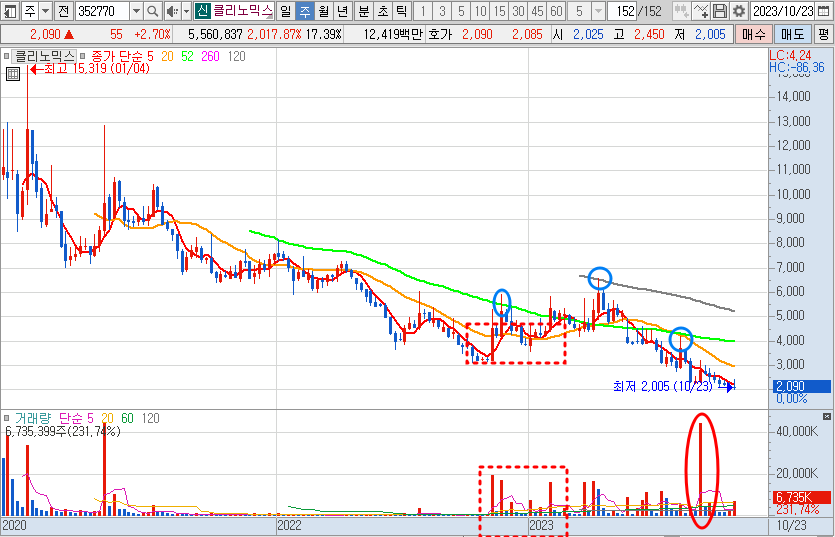
Task: Switch to monthly chart 월
Action: click(324, 11)
